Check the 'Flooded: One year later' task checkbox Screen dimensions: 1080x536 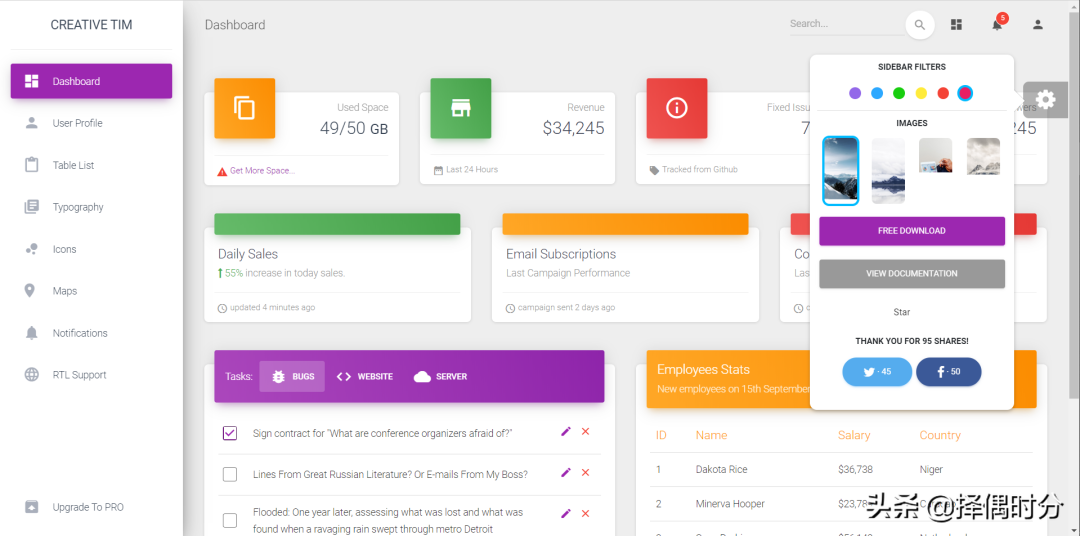(230, 520)
